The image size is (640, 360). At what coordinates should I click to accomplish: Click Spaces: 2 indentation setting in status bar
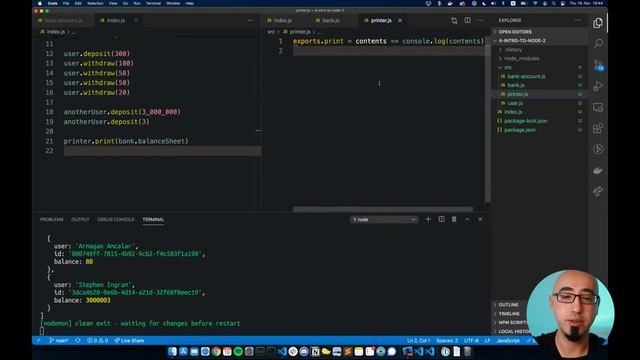pyautogui.click(x=447, y=340)
